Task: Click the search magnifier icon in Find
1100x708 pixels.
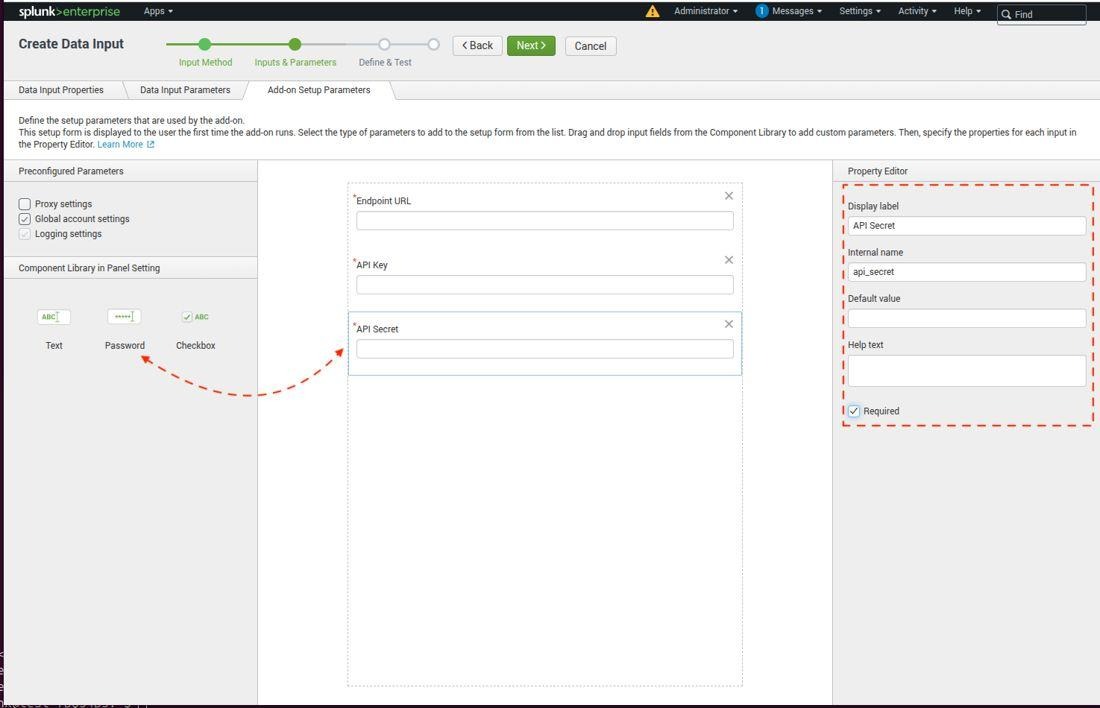Action: (1006, 14)
